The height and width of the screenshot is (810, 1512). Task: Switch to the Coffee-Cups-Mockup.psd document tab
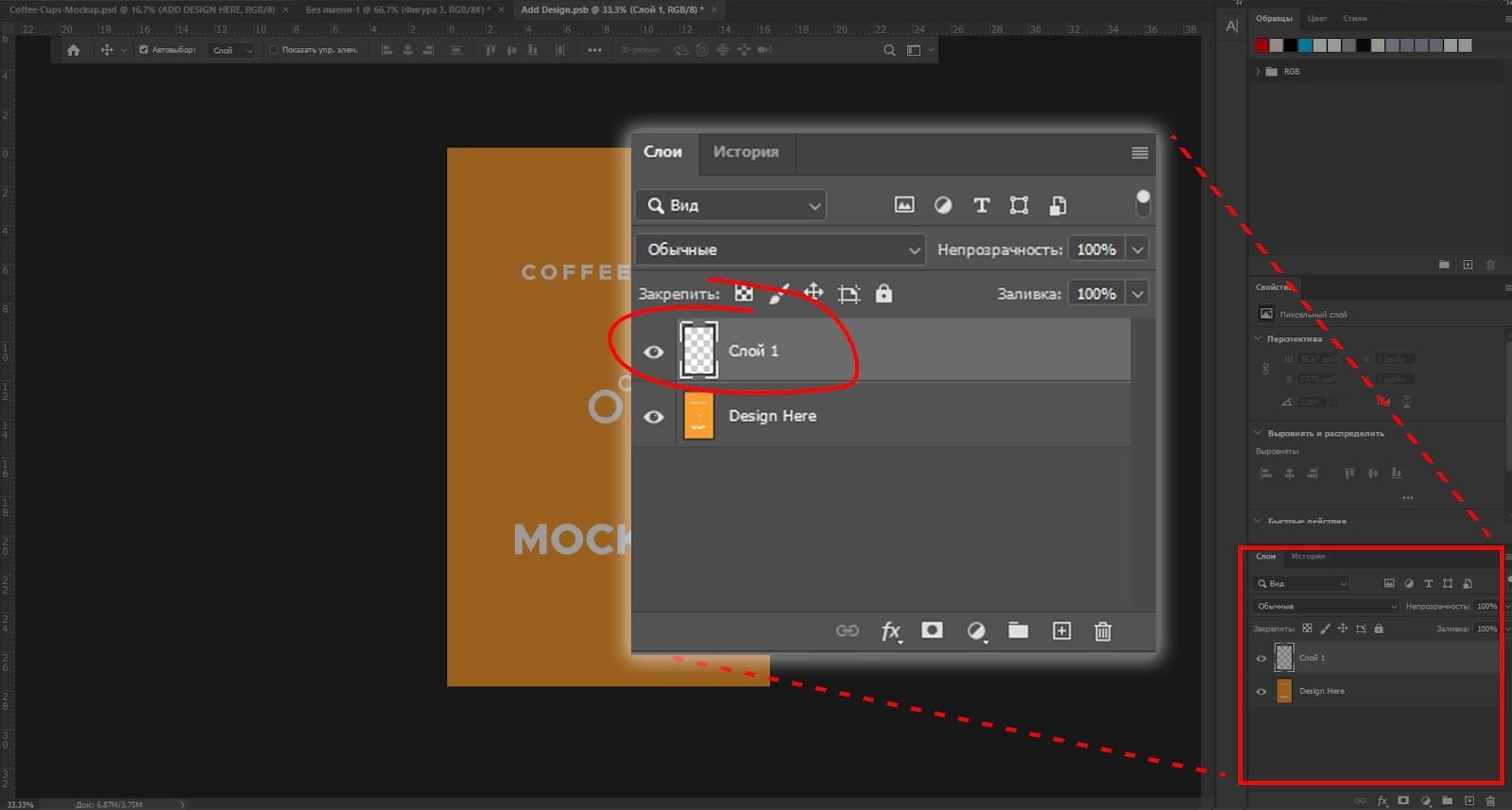click(142, 9)
